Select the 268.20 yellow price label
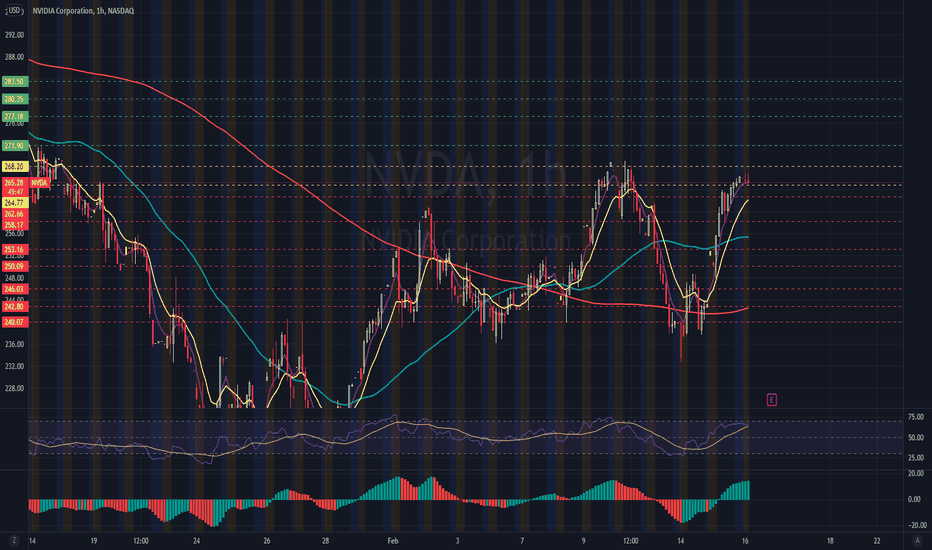This screenshot has width=932, height=550. click(x=14, y=166)
